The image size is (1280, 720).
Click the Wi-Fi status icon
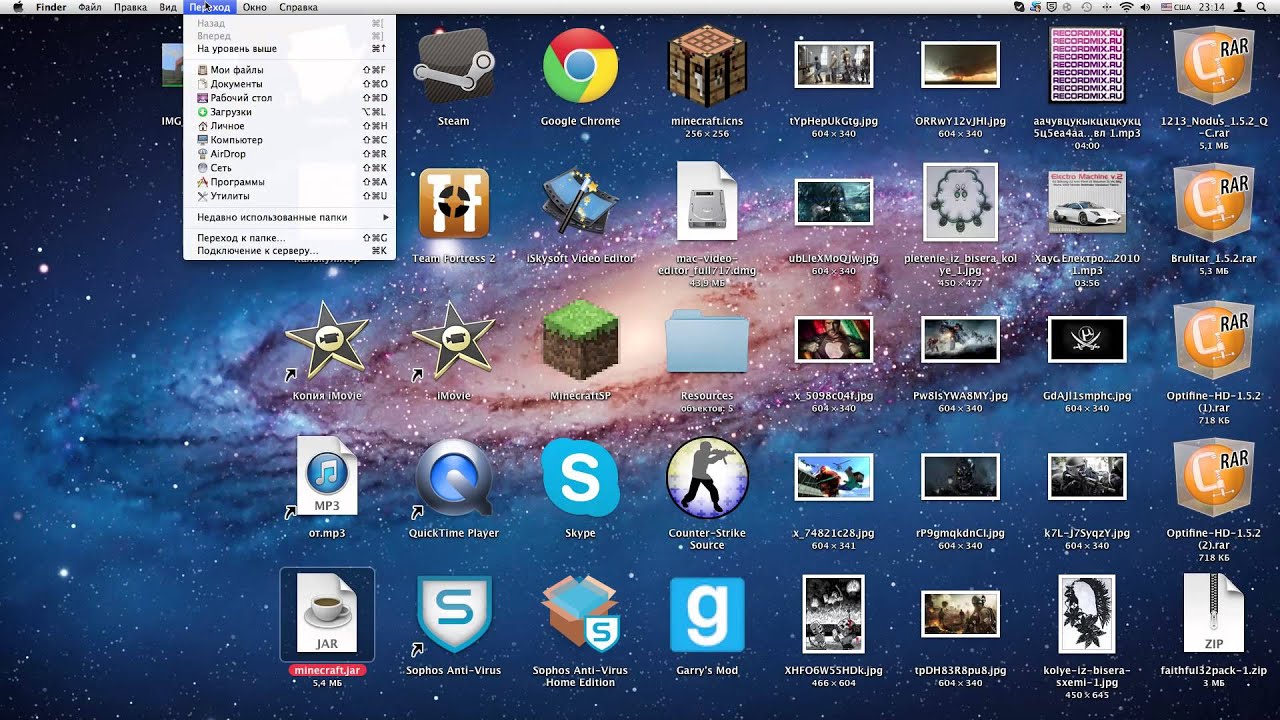click(1126, 7)
